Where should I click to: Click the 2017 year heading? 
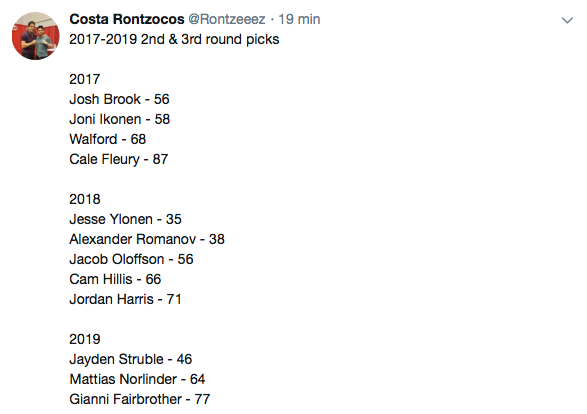(85, 79)
